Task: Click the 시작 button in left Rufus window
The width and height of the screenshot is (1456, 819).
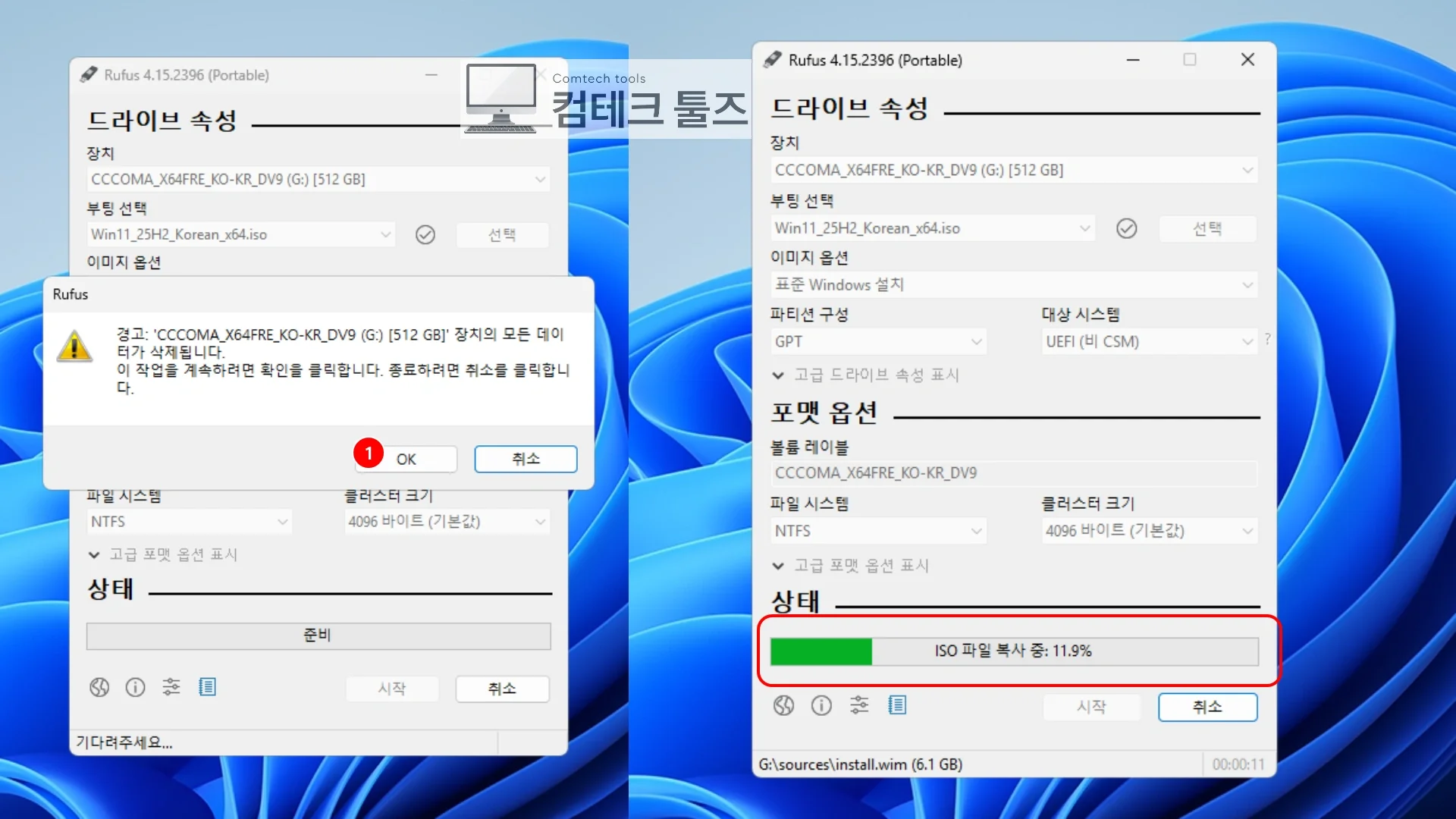Action: (x=392, y=689)
